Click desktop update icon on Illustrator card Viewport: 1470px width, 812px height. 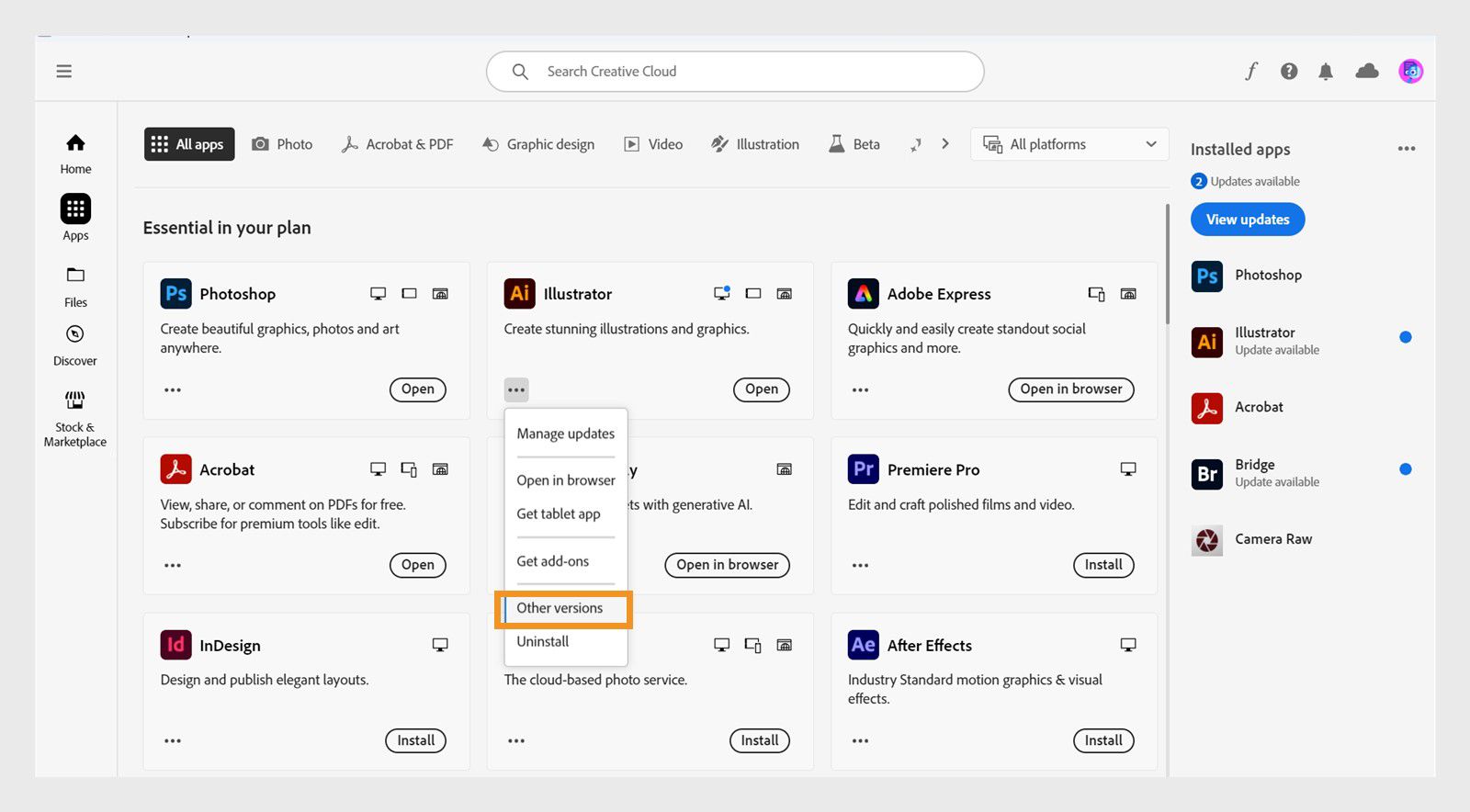point(722,293)
